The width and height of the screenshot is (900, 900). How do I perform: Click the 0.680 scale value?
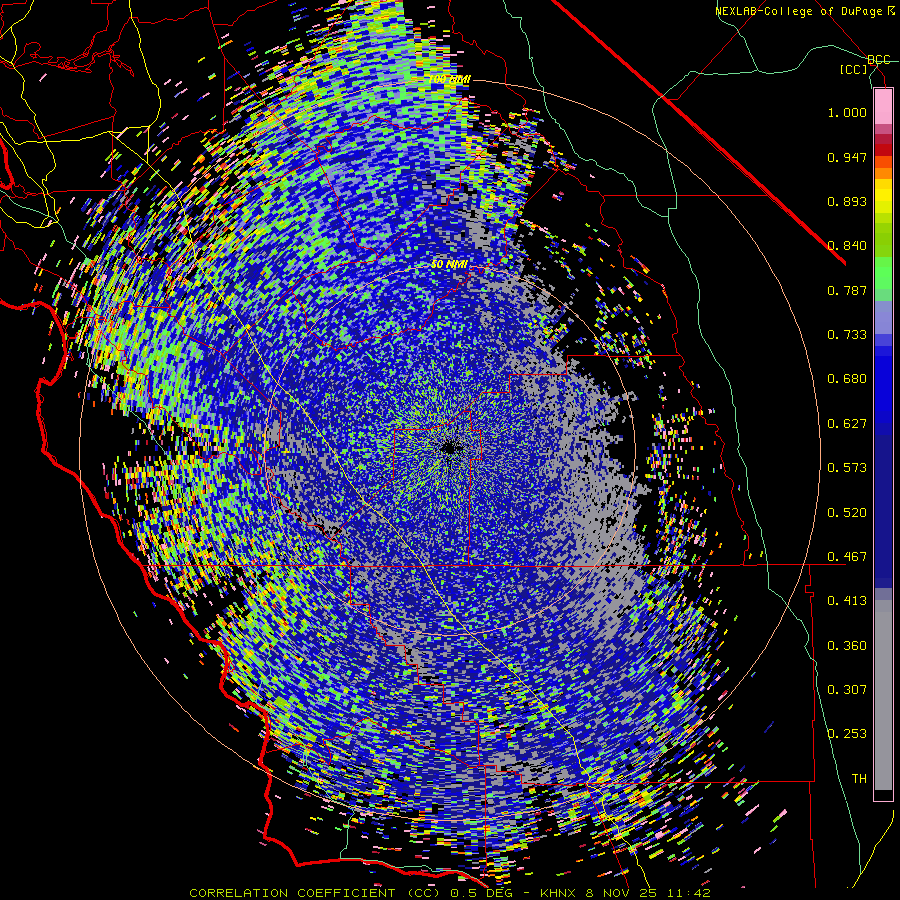pyautogui.click(x=847, y=379)
